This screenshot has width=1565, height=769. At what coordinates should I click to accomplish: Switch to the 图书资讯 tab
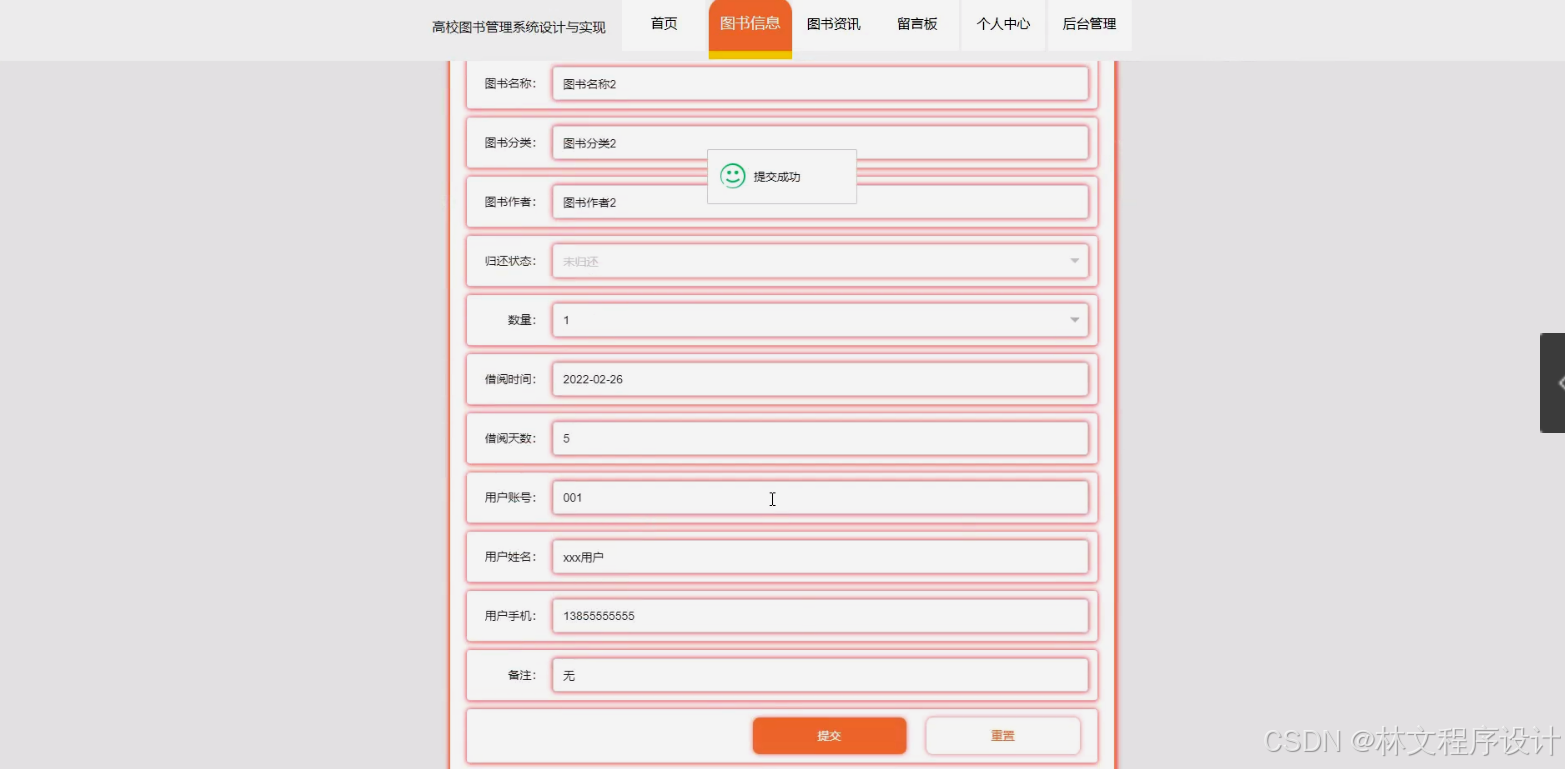click(834, 24)
